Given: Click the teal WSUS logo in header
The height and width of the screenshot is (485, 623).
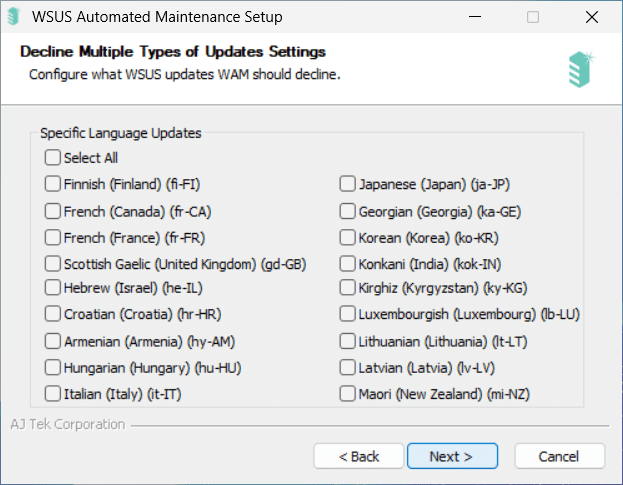Looking at the screenshot, I should pyautogui.click(x=581, y=69).
